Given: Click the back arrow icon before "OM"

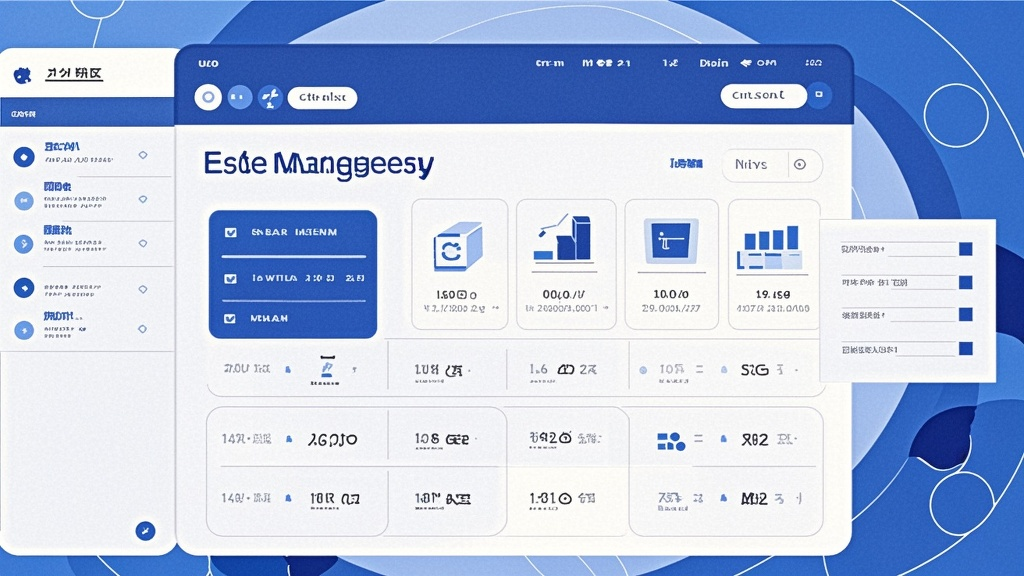Looking at the screenshot, I should pyautogui.click(x=746, y=63).
